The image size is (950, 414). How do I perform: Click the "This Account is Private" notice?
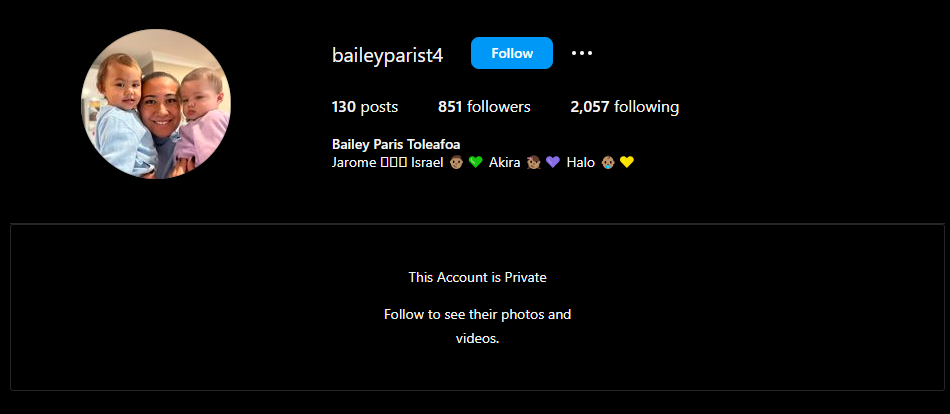coord(477,277)
